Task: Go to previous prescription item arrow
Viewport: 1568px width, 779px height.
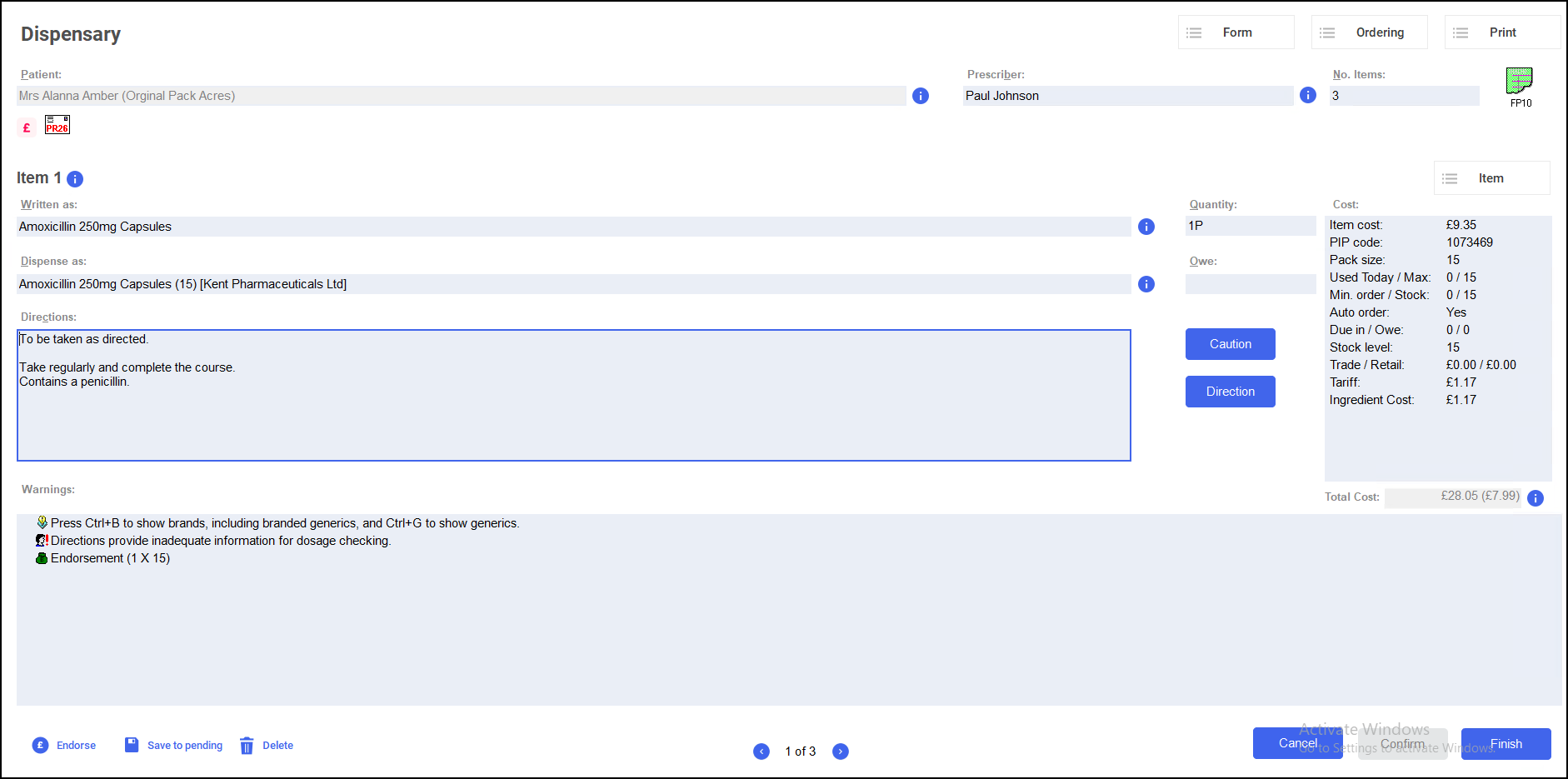Action: coord(762,752)
